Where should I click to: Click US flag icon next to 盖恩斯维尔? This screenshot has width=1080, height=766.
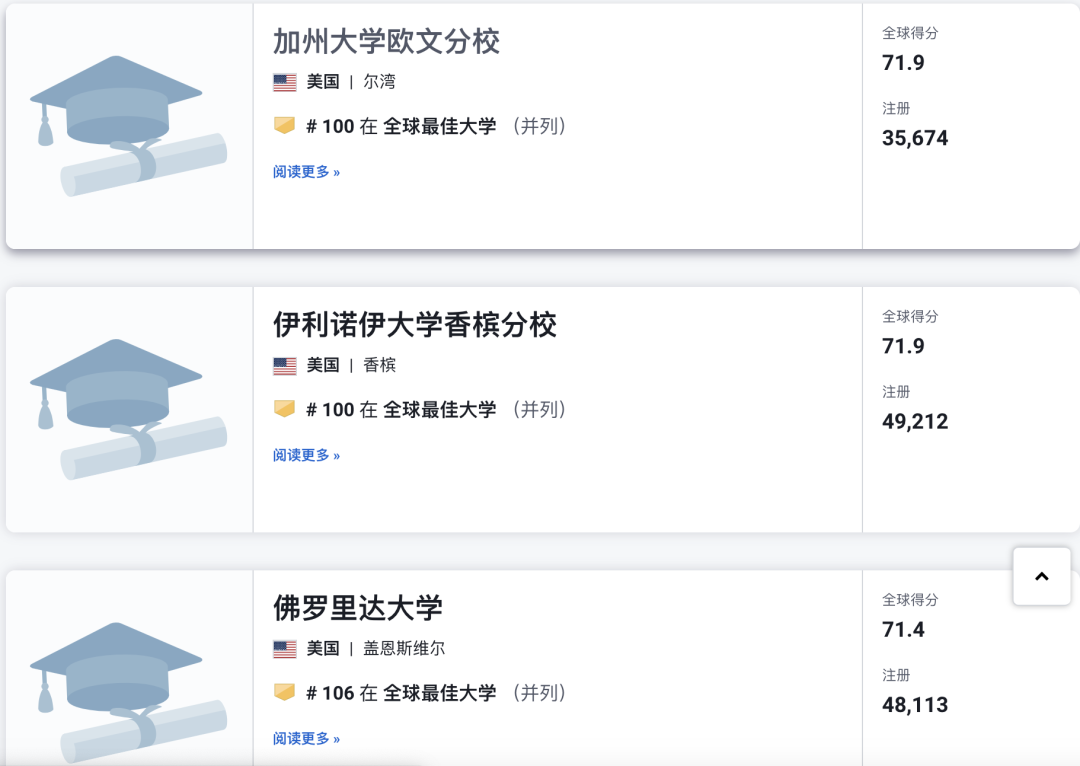click(x=284, y=649)
